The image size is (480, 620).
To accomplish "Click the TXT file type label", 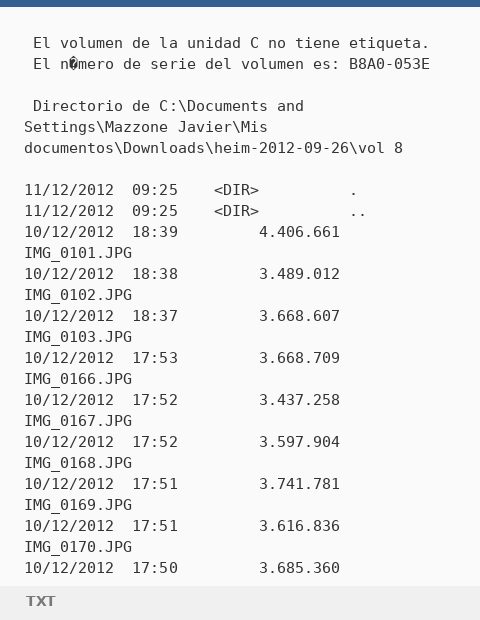I will tap(40, 601).
